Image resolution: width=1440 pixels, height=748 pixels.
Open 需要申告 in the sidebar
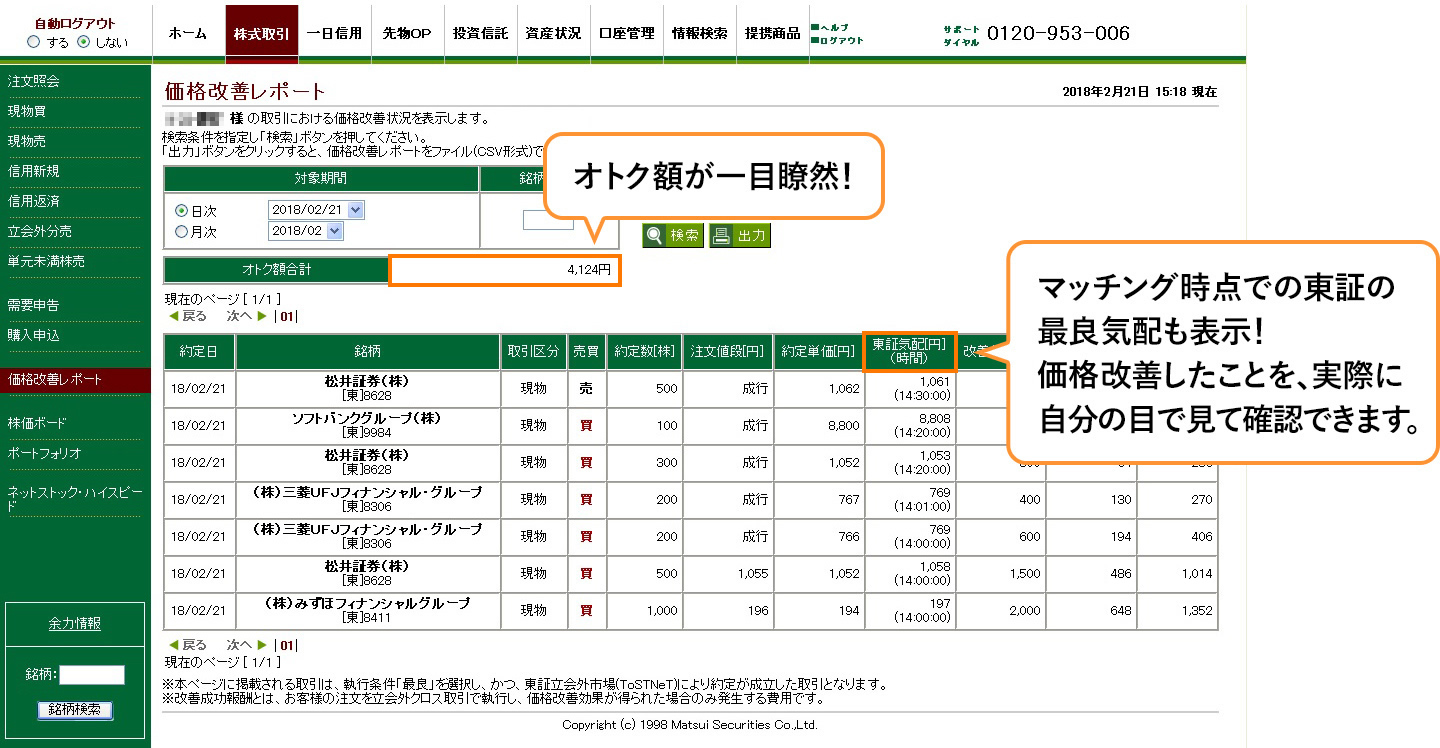34,305
